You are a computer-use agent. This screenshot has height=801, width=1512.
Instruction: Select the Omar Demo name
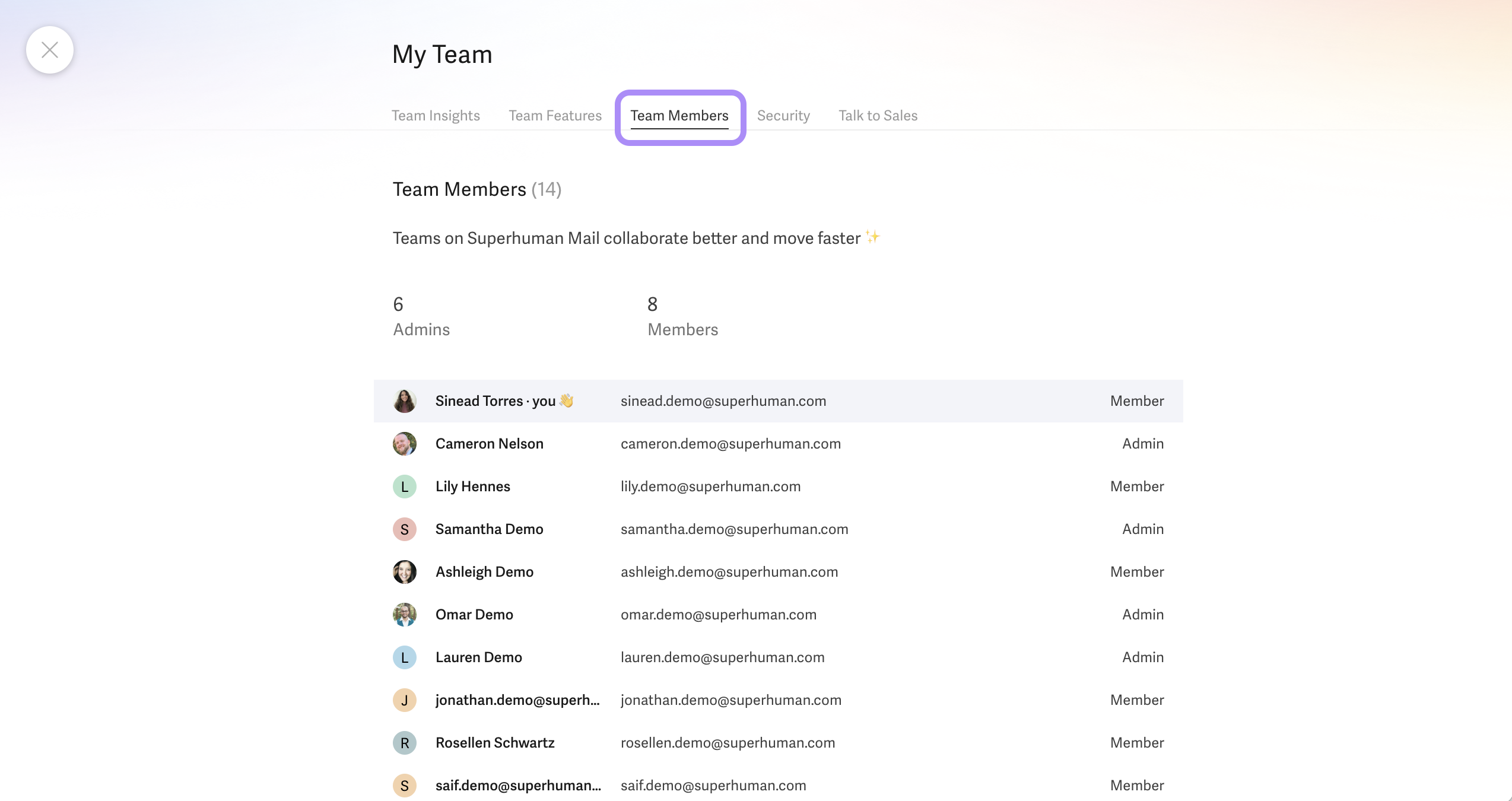[474, 615]
